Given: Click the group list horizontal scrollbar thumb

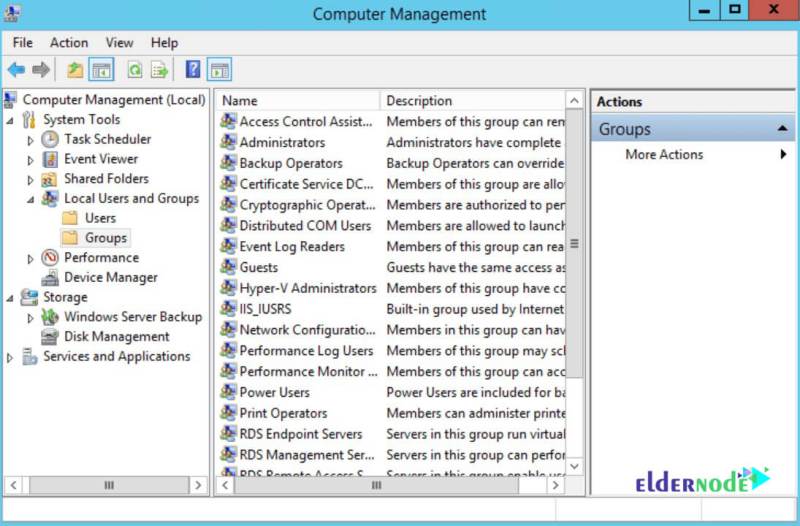Looking at the screenshot, I should [x=377, y=485].
